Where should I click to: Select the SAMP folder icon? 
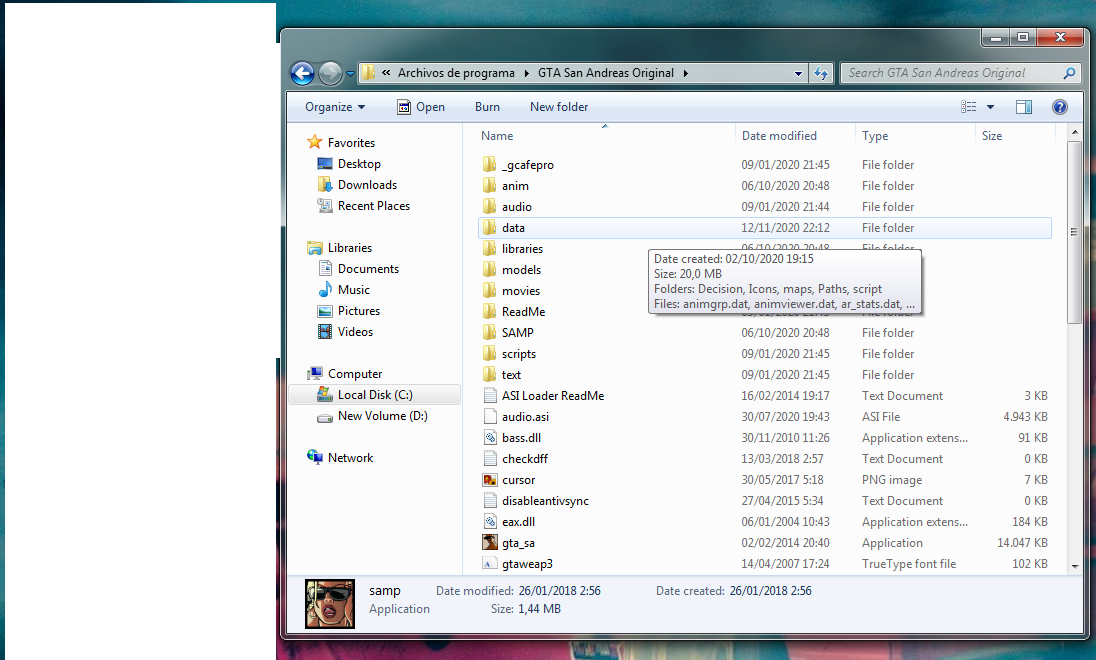click(x=489, y=332)
